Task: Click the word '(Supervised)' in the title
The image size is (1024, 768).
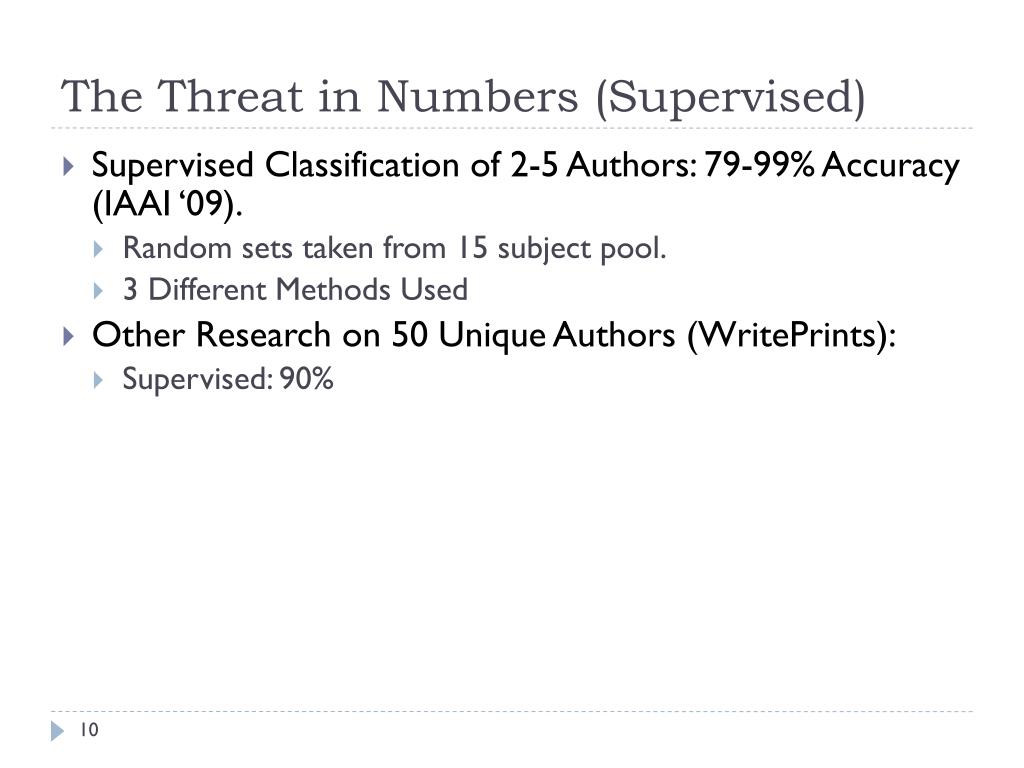Action: pyautogui.click(x=731, y=97)
